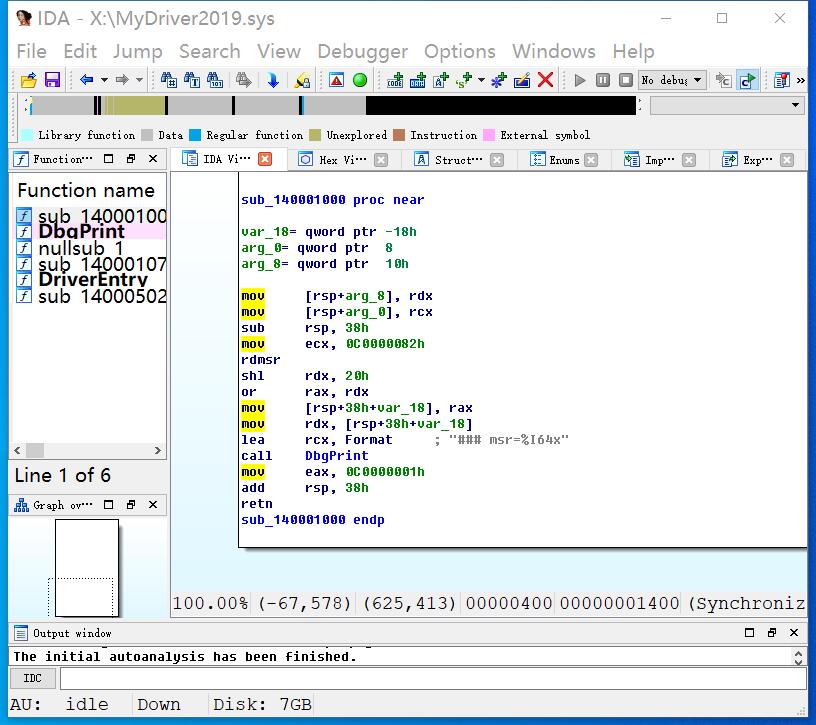Click the Save database icon
This screenshot has height=725, width=816.
point(52,80)
